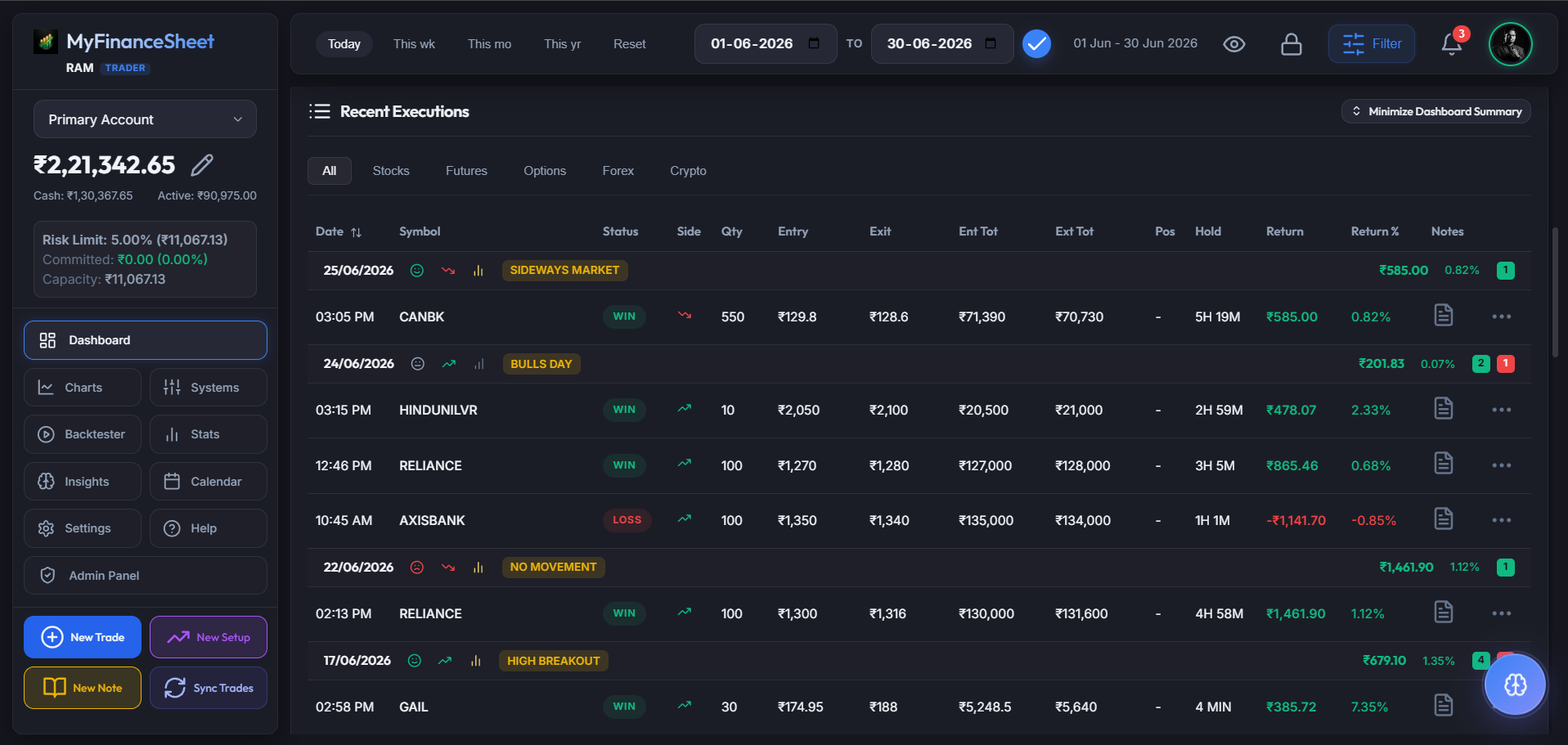Click the bar chart icon for 17/06/2026

point(476,661)
